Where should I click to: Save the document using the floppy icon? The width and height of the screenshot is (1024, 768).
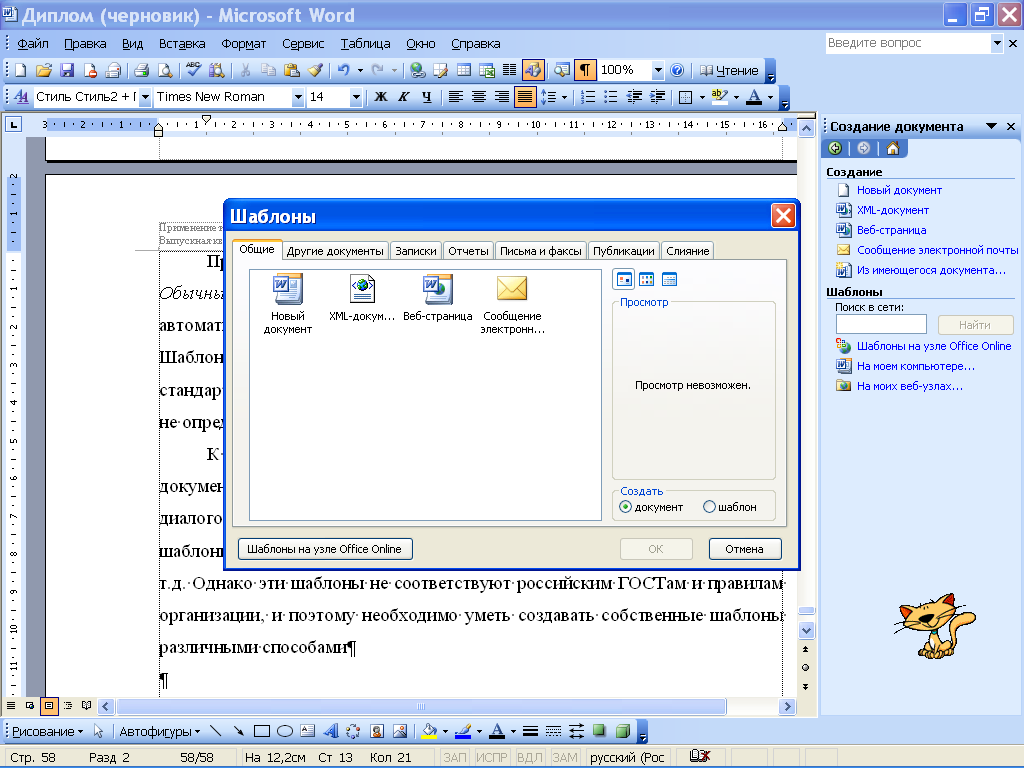[67, 70]
